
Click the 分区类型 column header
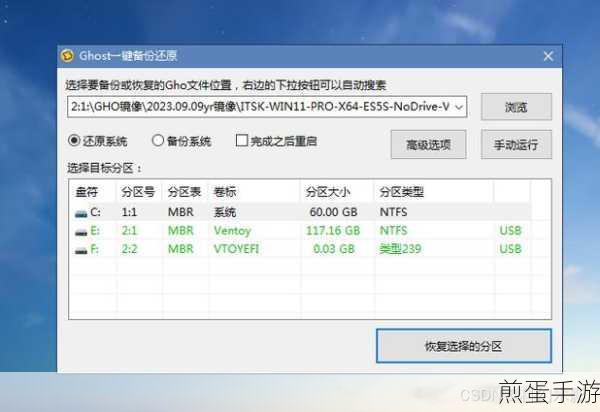click(434, 192)
